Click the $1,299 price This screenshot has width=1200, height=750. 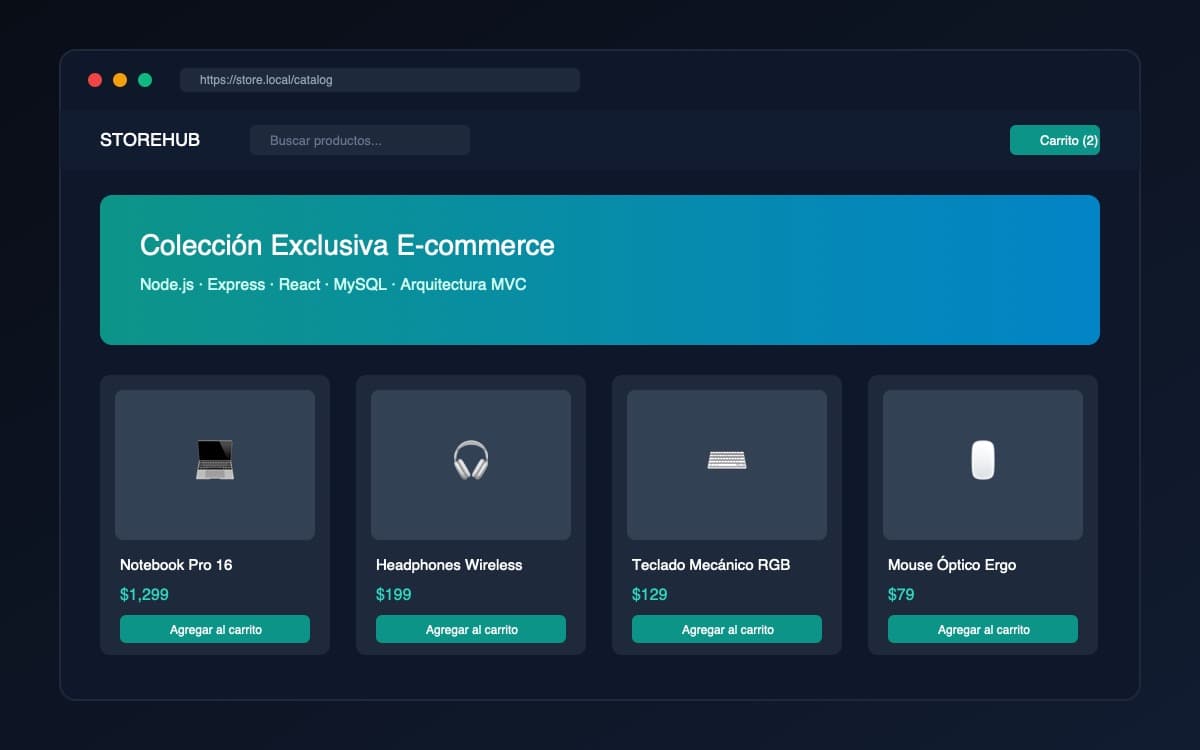pos(144,594)
